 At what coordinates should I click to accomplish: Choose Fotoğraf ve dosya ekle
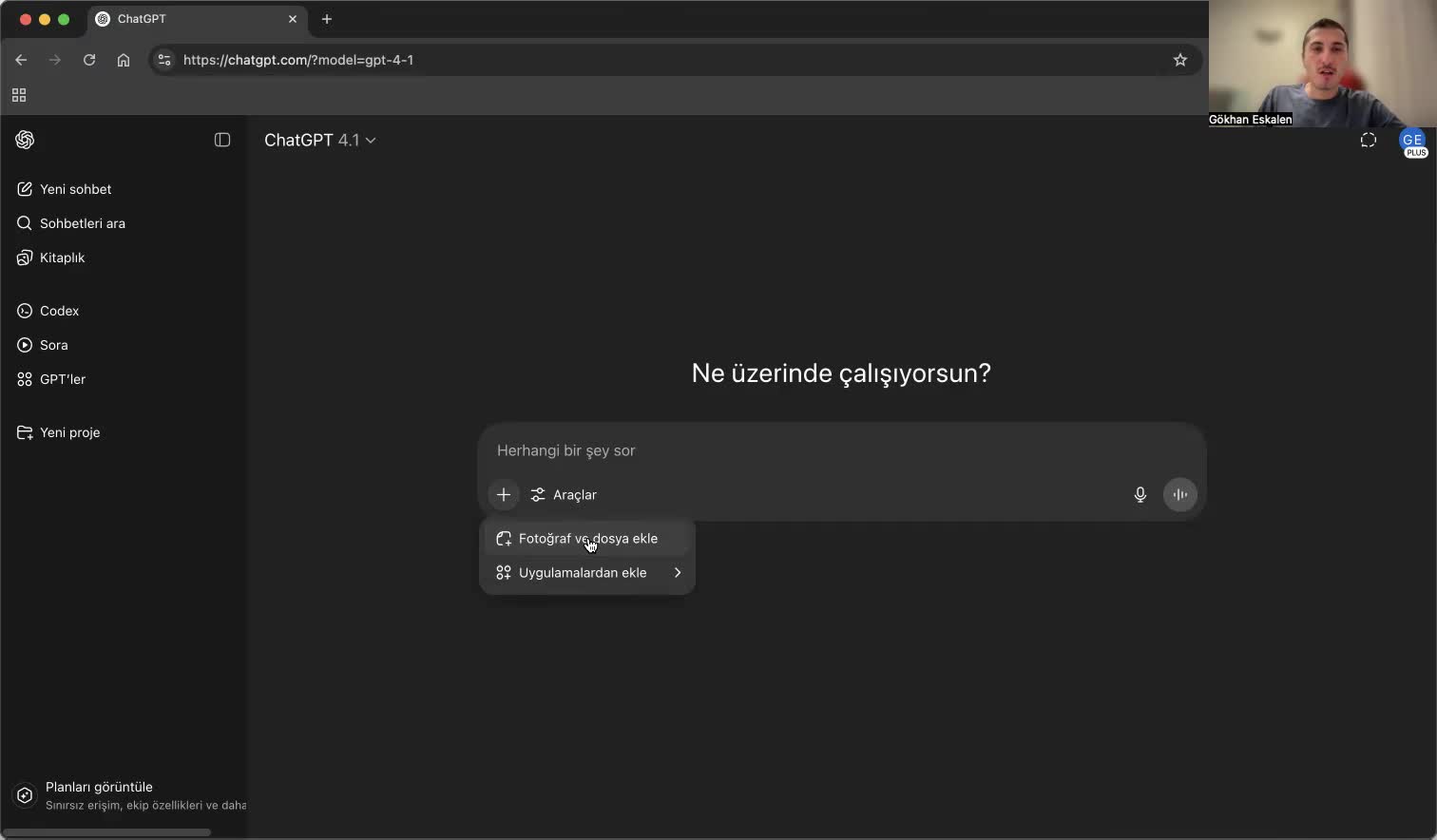click(x=587, y=538)
